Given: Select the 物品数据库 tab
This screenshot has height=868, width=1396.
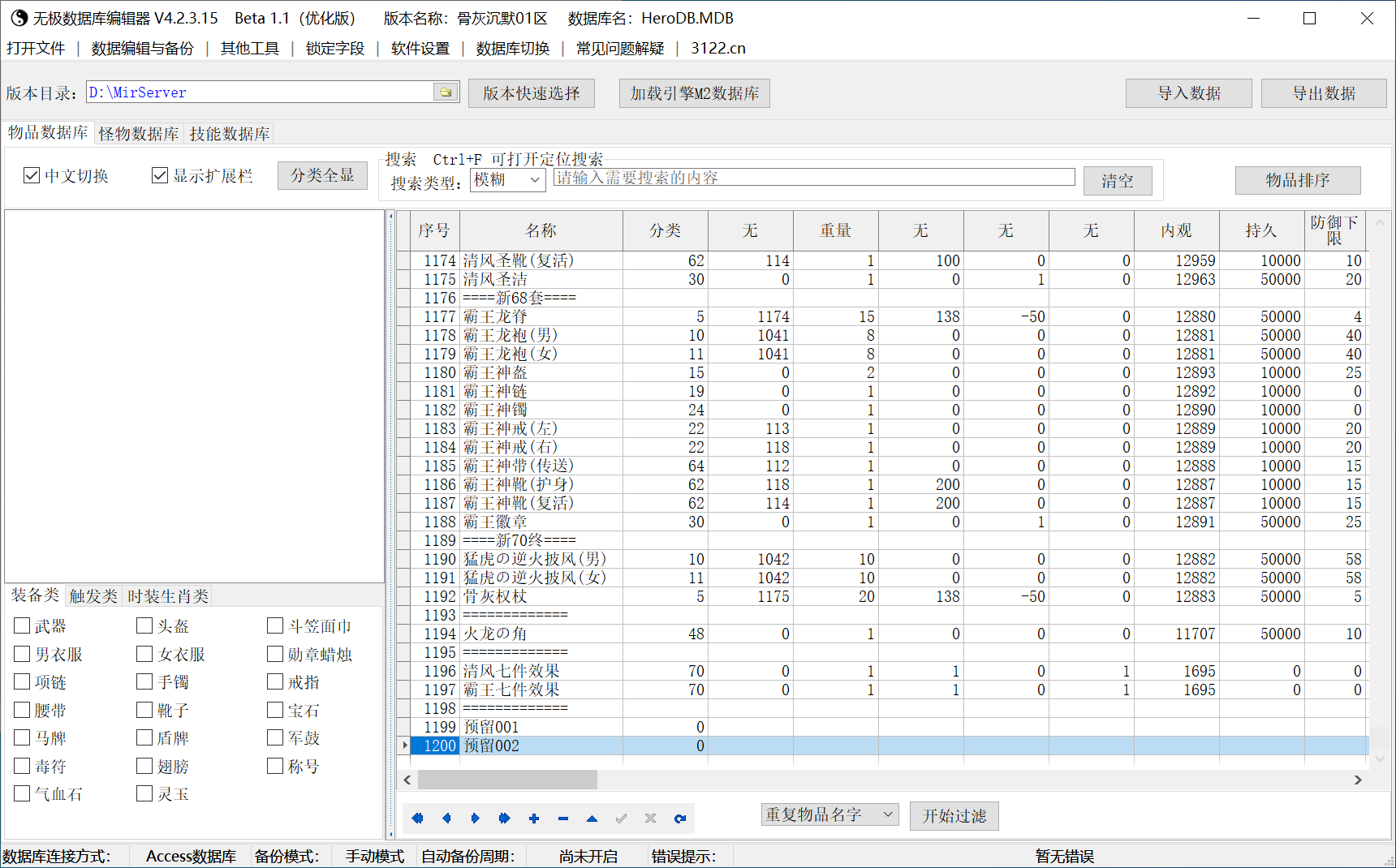Looking at the screenshot, I should (x=48, y=132).
